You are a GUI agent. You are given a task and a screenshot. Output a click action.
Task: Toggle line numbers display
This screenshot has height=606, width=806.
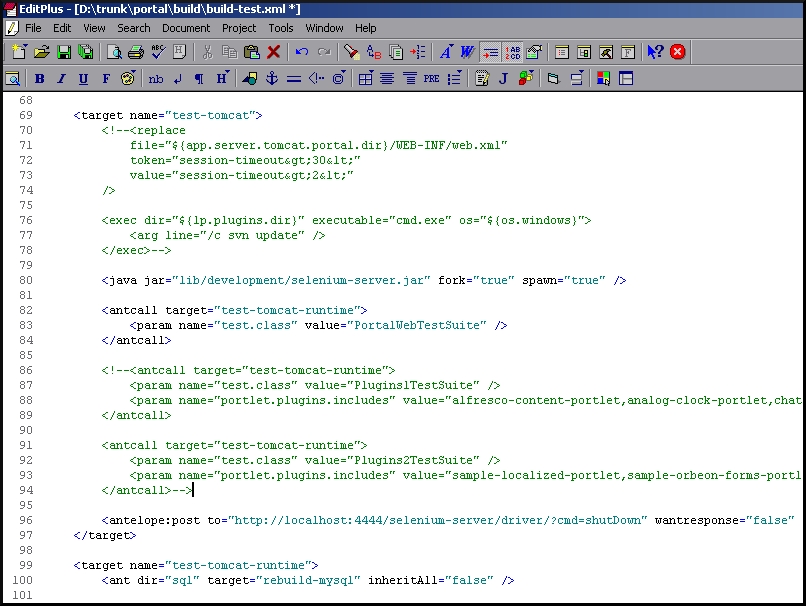pos(513,52)
